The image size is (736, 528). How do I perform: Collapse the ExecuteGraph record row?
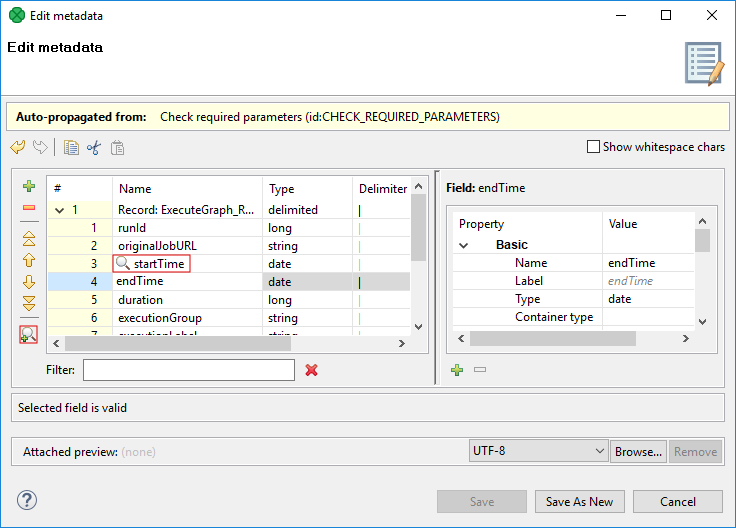pyautogui.click(x=61, y=210)
